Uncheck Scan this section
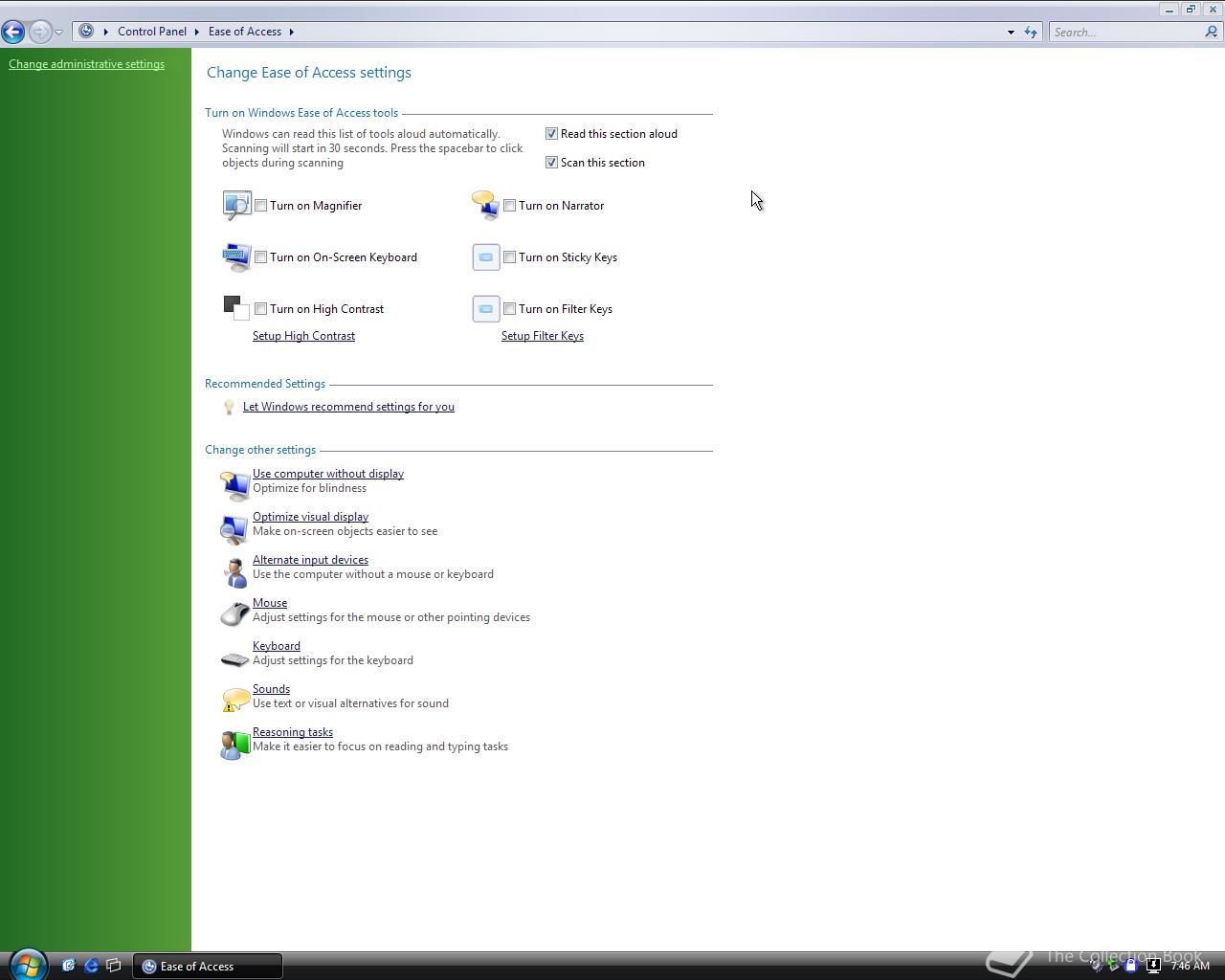This screenshot has height=980, width=1225. click(551, 163)
